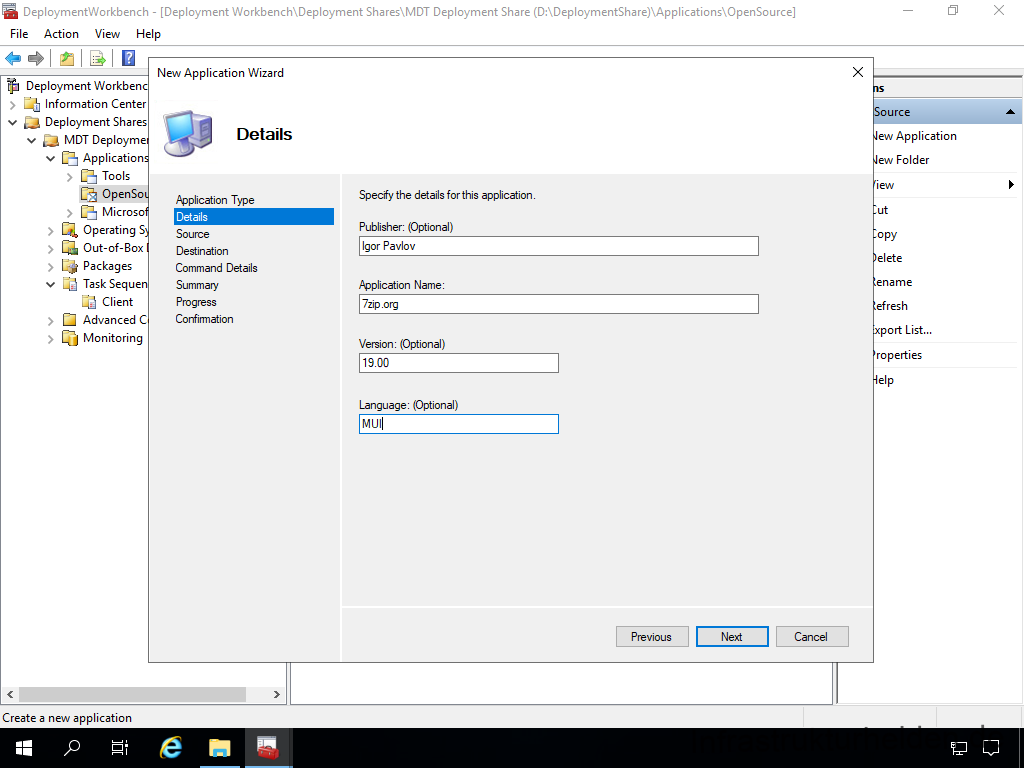Expand the Operating Systems node
Viewport: 1024px width, 768px height.
click(50, 231)
